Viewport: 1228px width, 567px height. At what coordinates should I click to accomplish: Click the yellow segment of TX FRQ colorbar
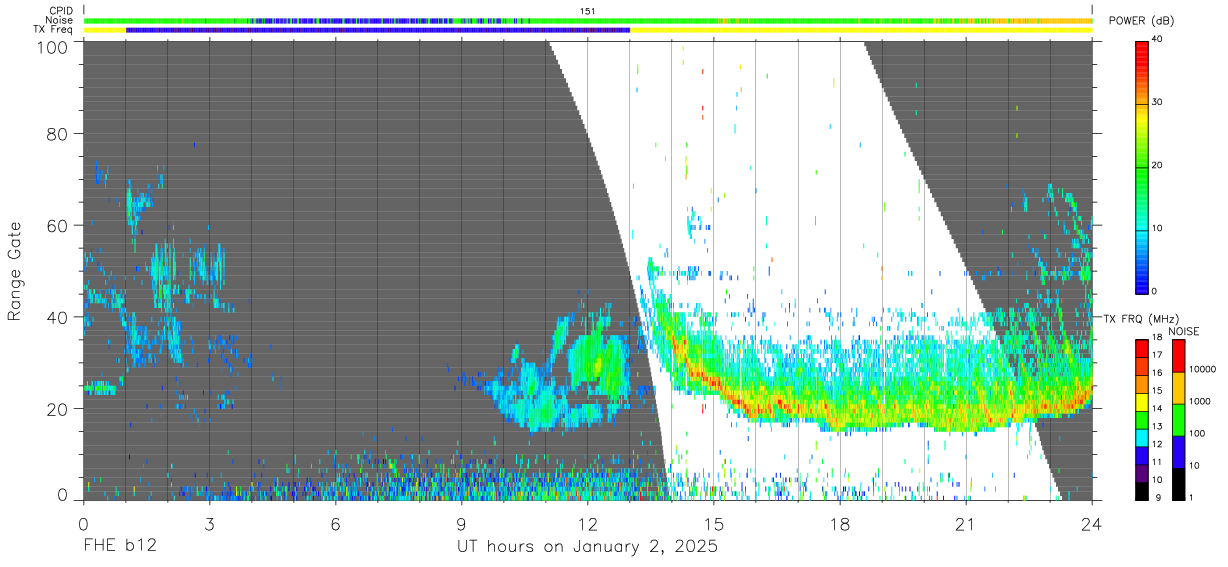pyautogui.click(x=1141, y=400)
